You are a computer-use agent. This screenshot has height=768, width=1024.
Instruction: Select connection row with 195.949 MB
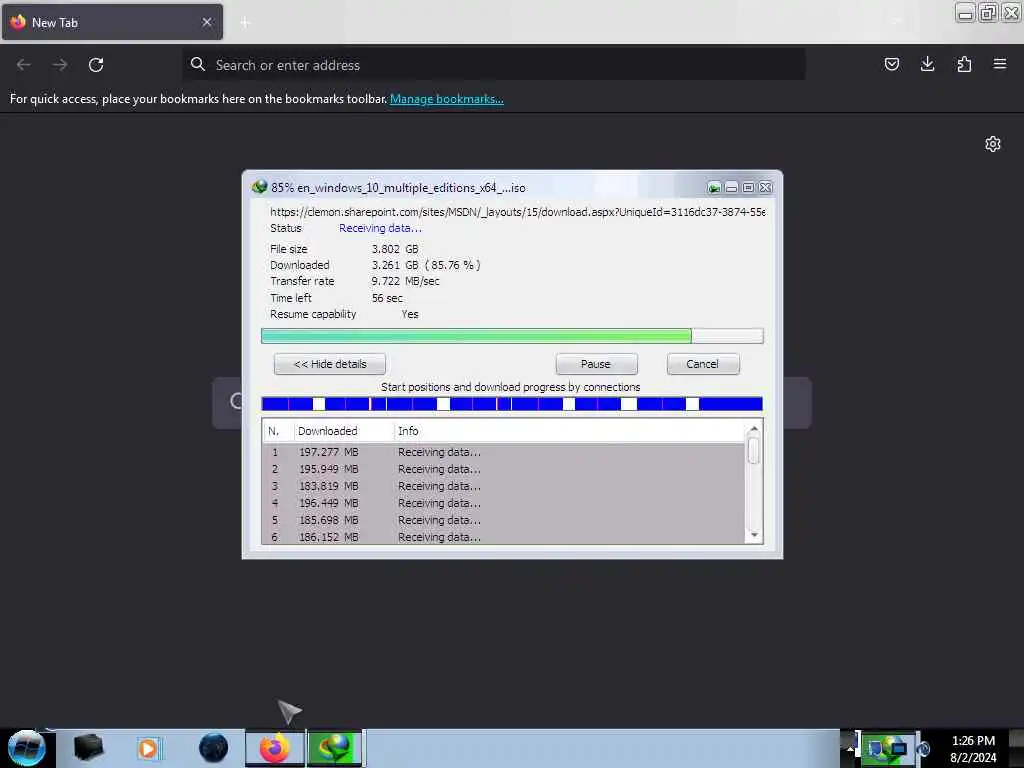coord(503,469)
